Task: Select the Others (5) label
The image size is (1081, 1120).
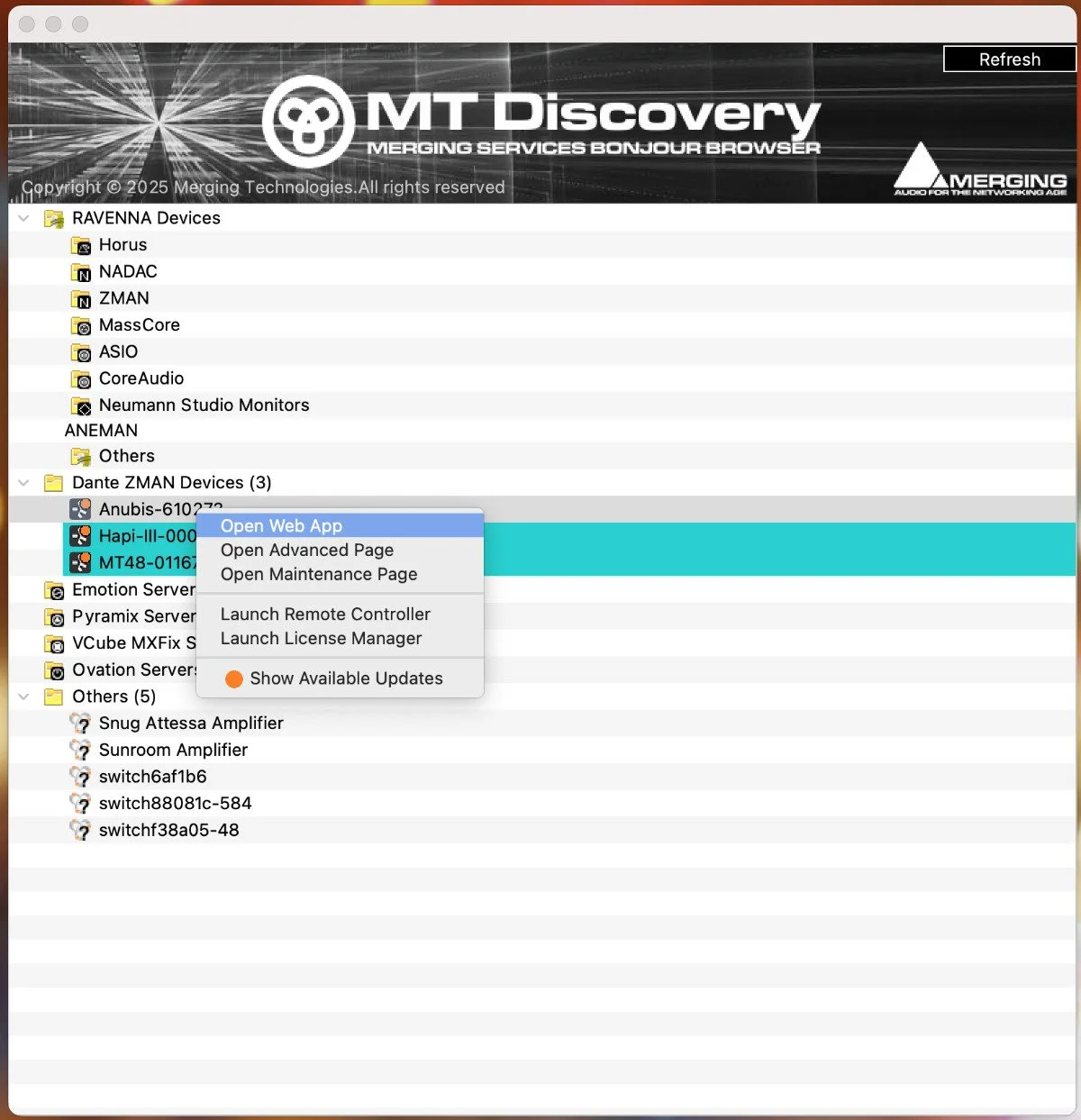Action: tap(114, 697)
